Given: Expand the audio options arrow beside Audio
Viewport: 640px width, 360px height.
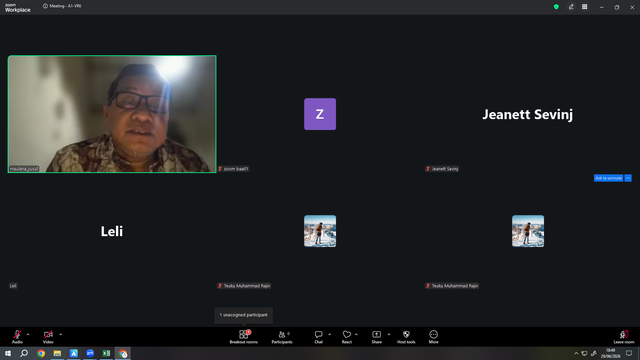Looking at the screenshot, I should click(28, 334).
